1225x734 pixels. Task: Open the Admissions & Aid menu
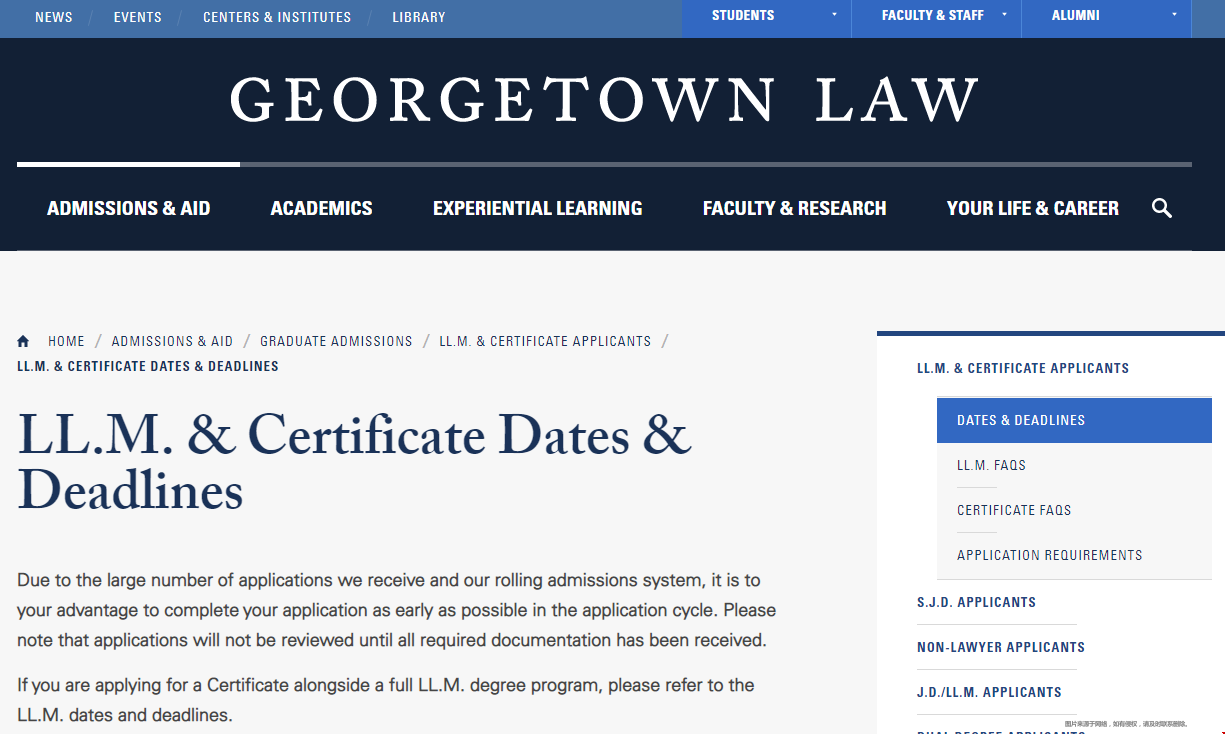click(129, 208)
